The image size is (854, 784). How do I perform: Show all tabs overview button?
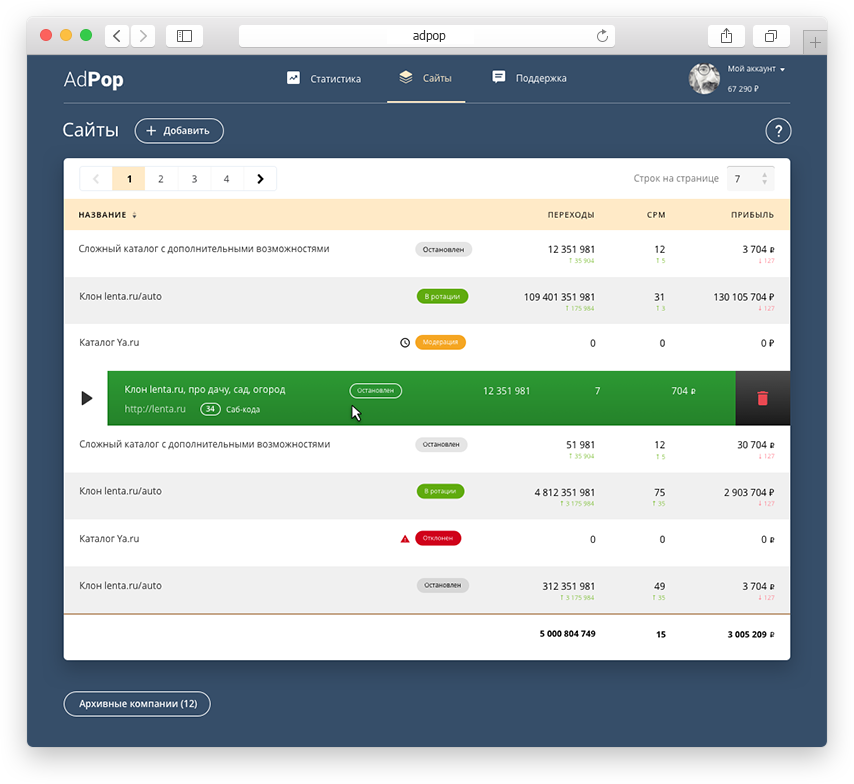771,36
